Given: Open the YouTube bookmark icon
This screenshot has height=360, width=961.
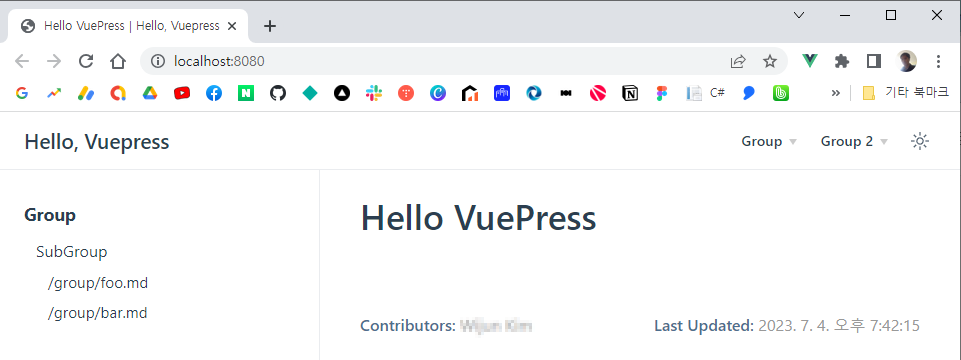Looking at the screenshot, I should point(182,93).
